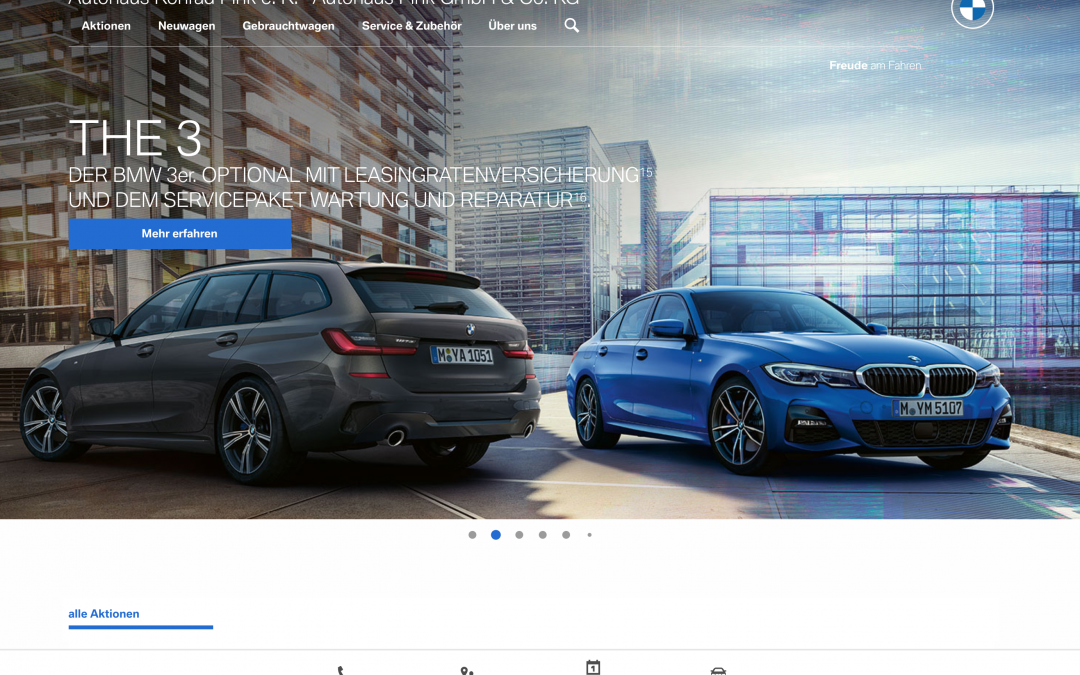Open the Über uns menu
Viewport: 1080px width, 675px height.
pos(512,26)
